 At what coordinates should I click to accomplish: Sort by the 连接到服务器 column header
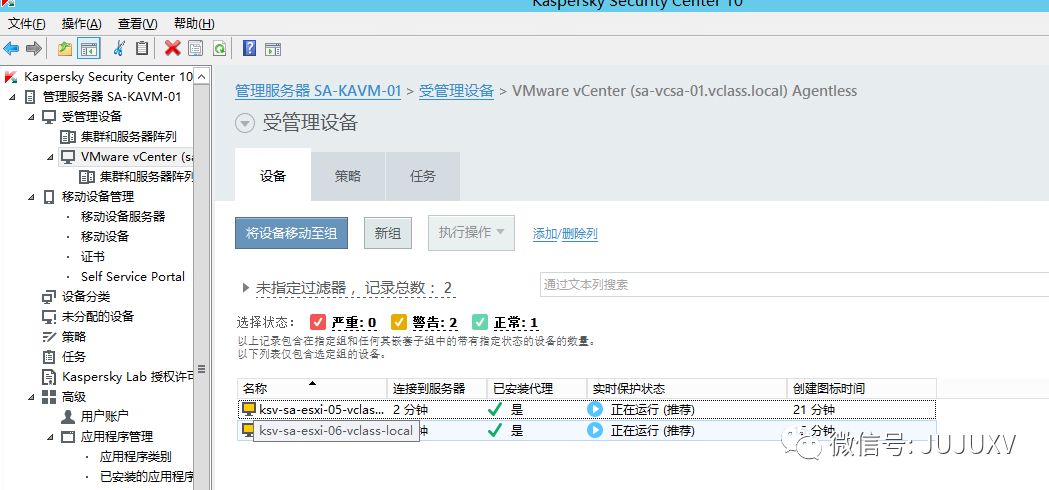coord(438,388)
